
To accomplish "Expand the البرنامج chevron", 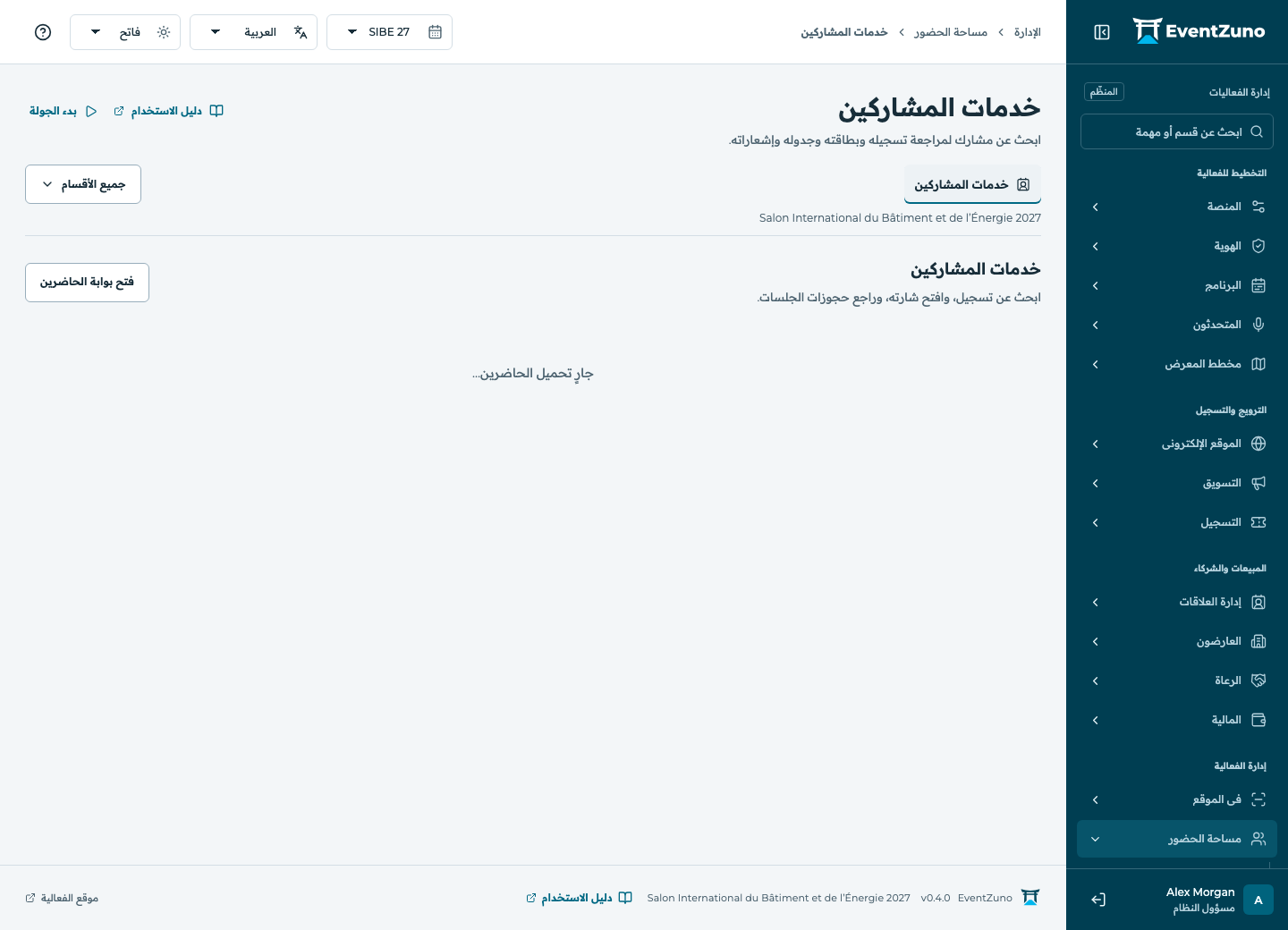I will [1096, 285].
